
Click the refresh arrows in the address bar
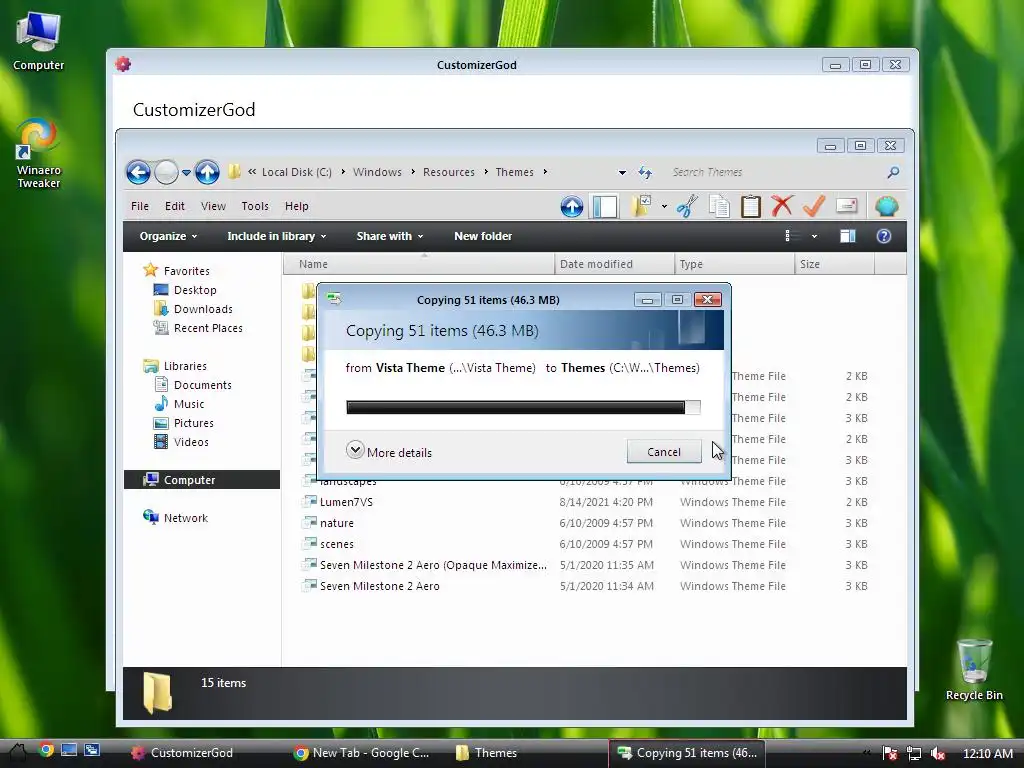[645, 172]
